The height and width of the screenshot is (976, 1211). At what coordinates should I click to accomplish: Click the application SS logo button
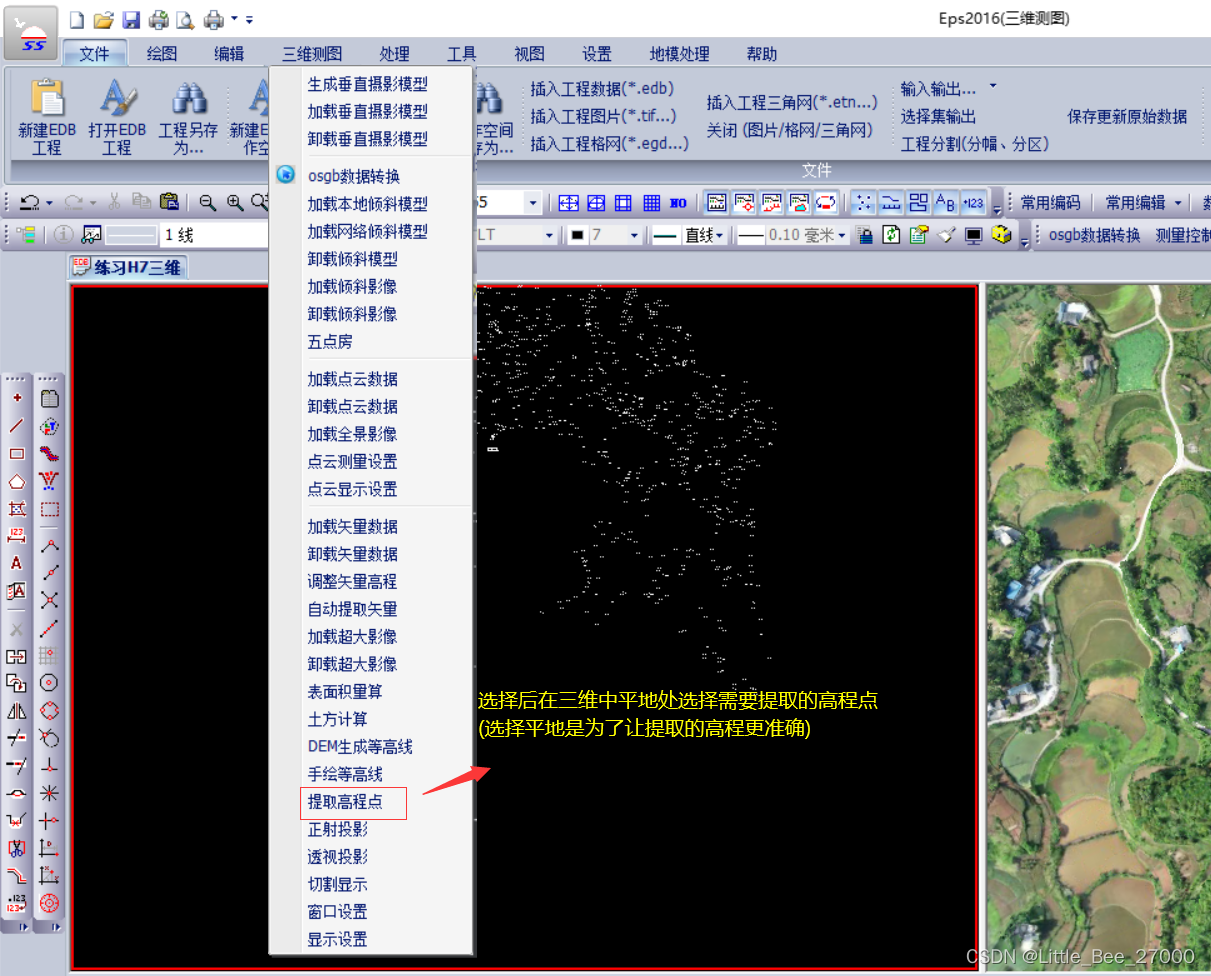[31, 31]
